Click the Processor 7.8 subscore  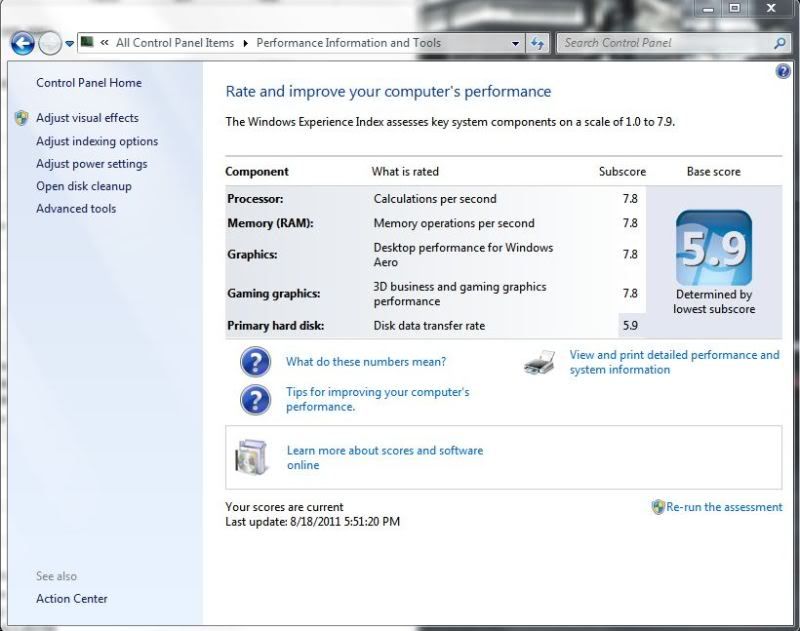pos(631,199)
